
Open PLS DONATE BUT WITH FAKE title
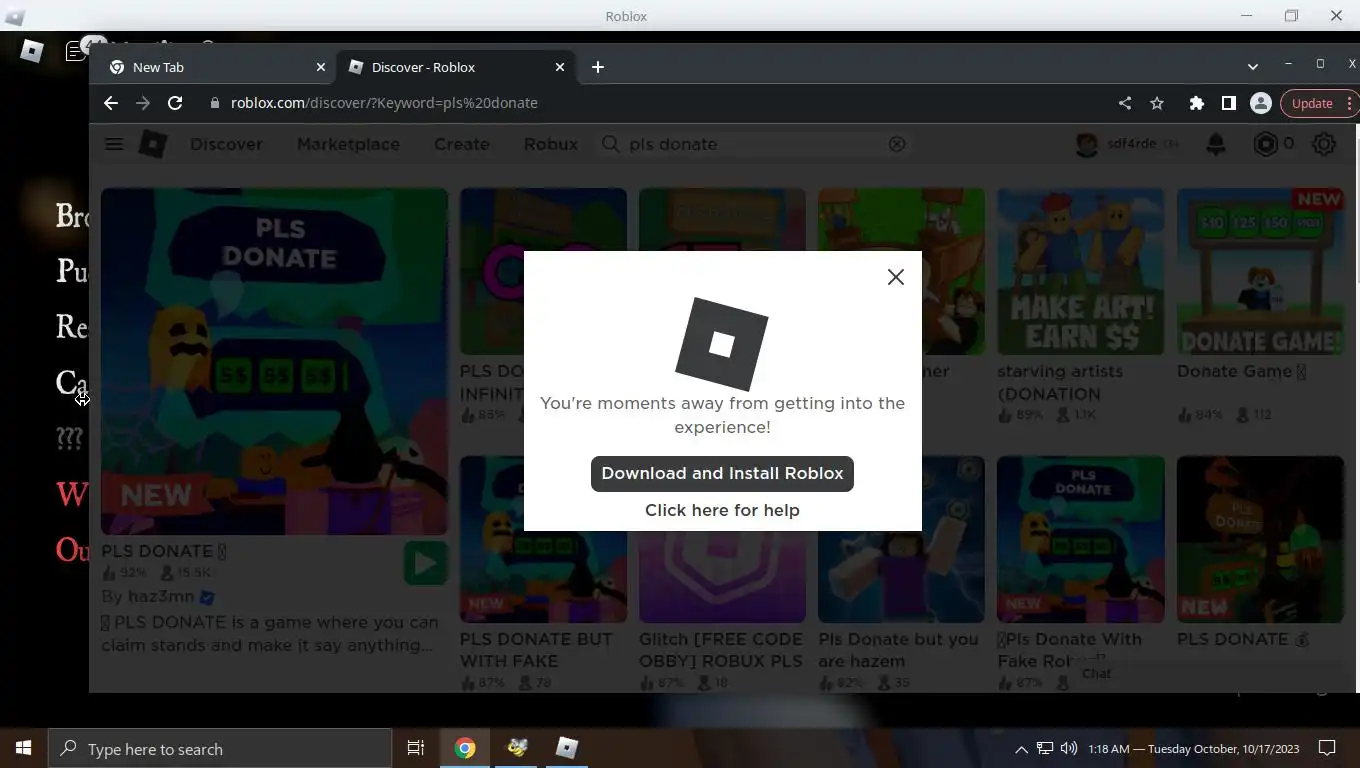(536, 650)
